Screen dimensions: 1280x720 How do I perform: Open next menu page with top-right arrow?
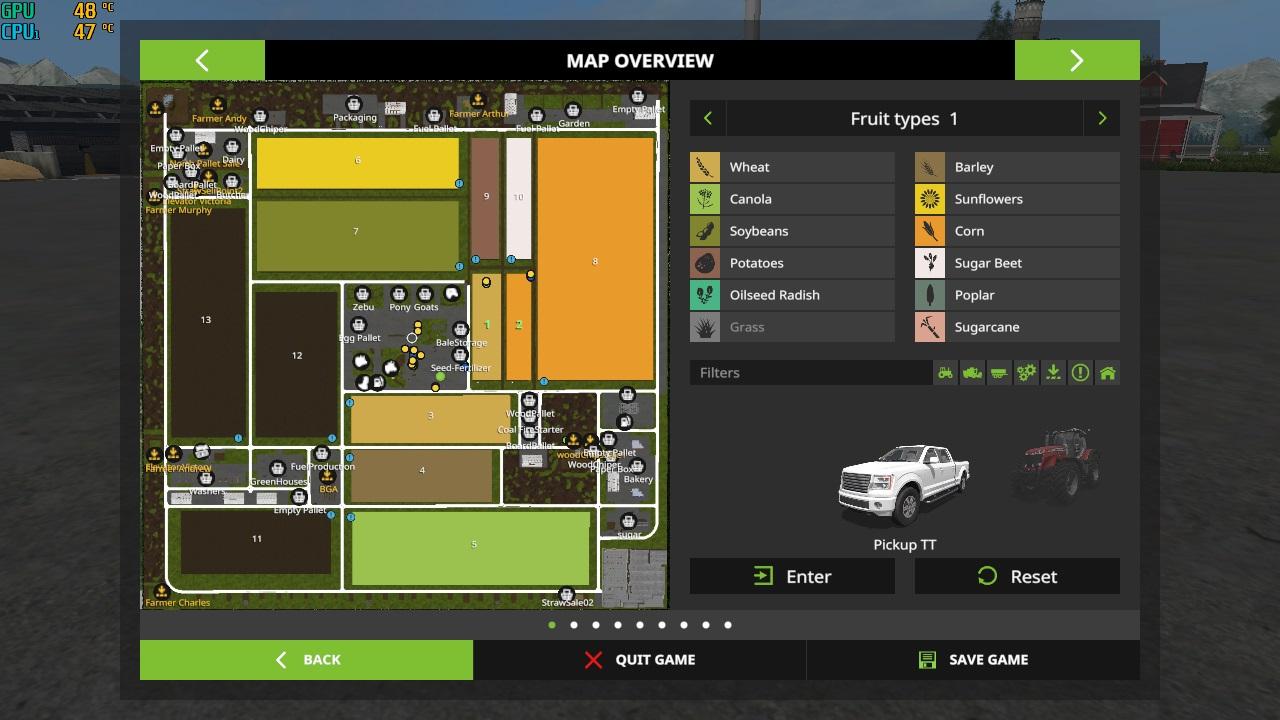tap(1077, 60)
